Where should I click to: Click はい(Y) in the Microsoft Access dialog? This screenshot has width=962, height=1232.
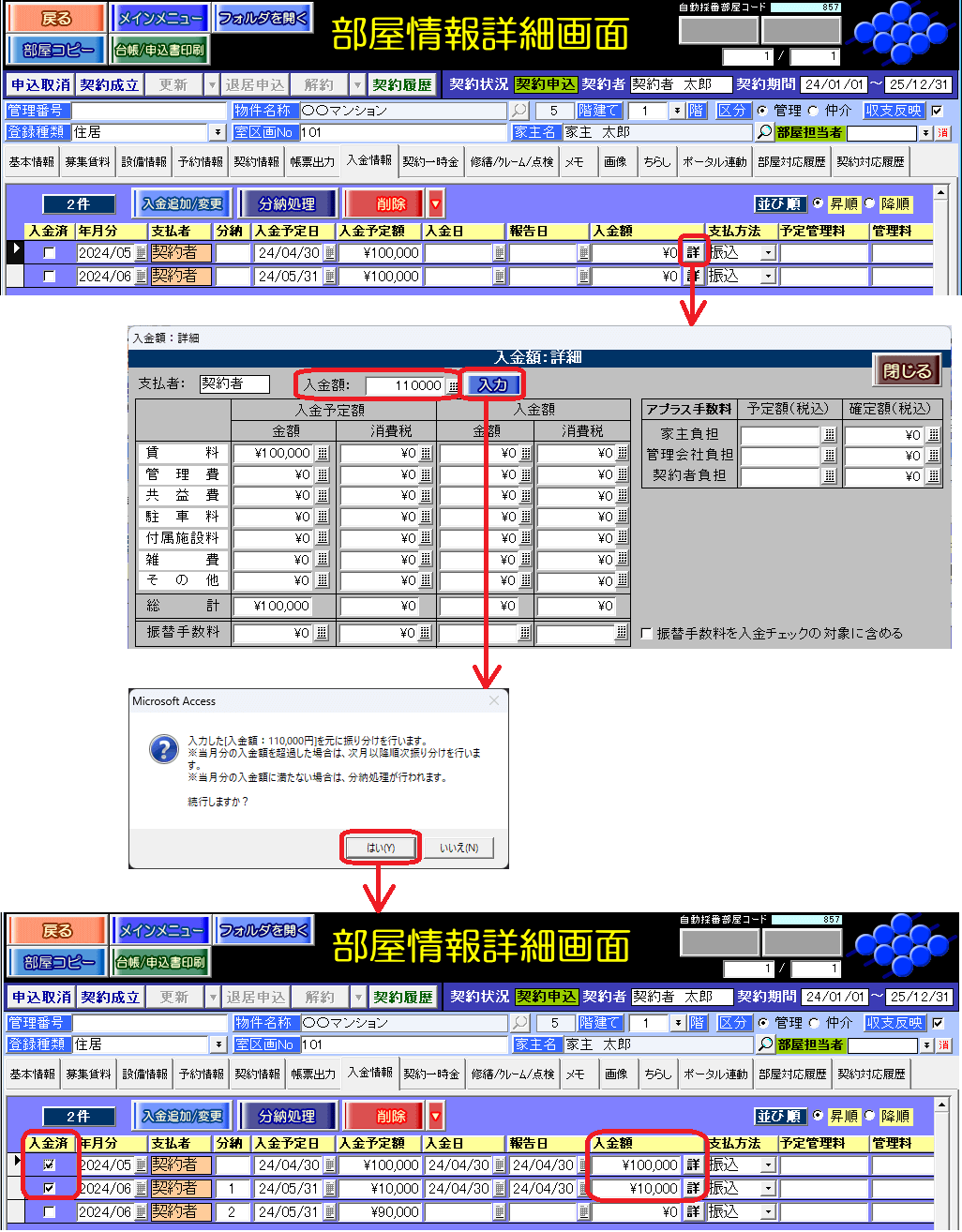[x=380, y=848]
